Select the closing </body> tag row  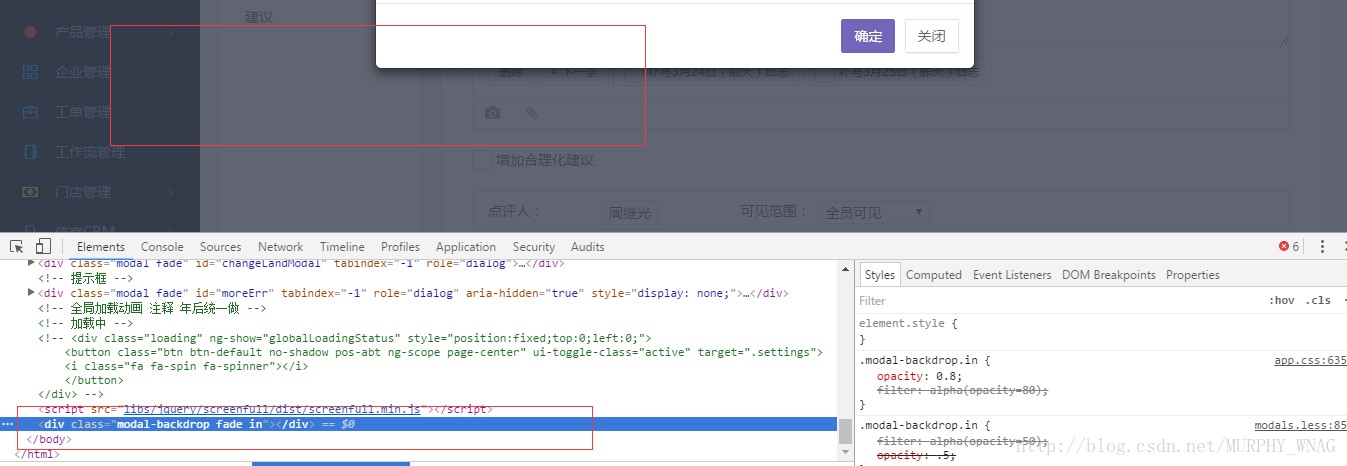(x=48, y=440)
